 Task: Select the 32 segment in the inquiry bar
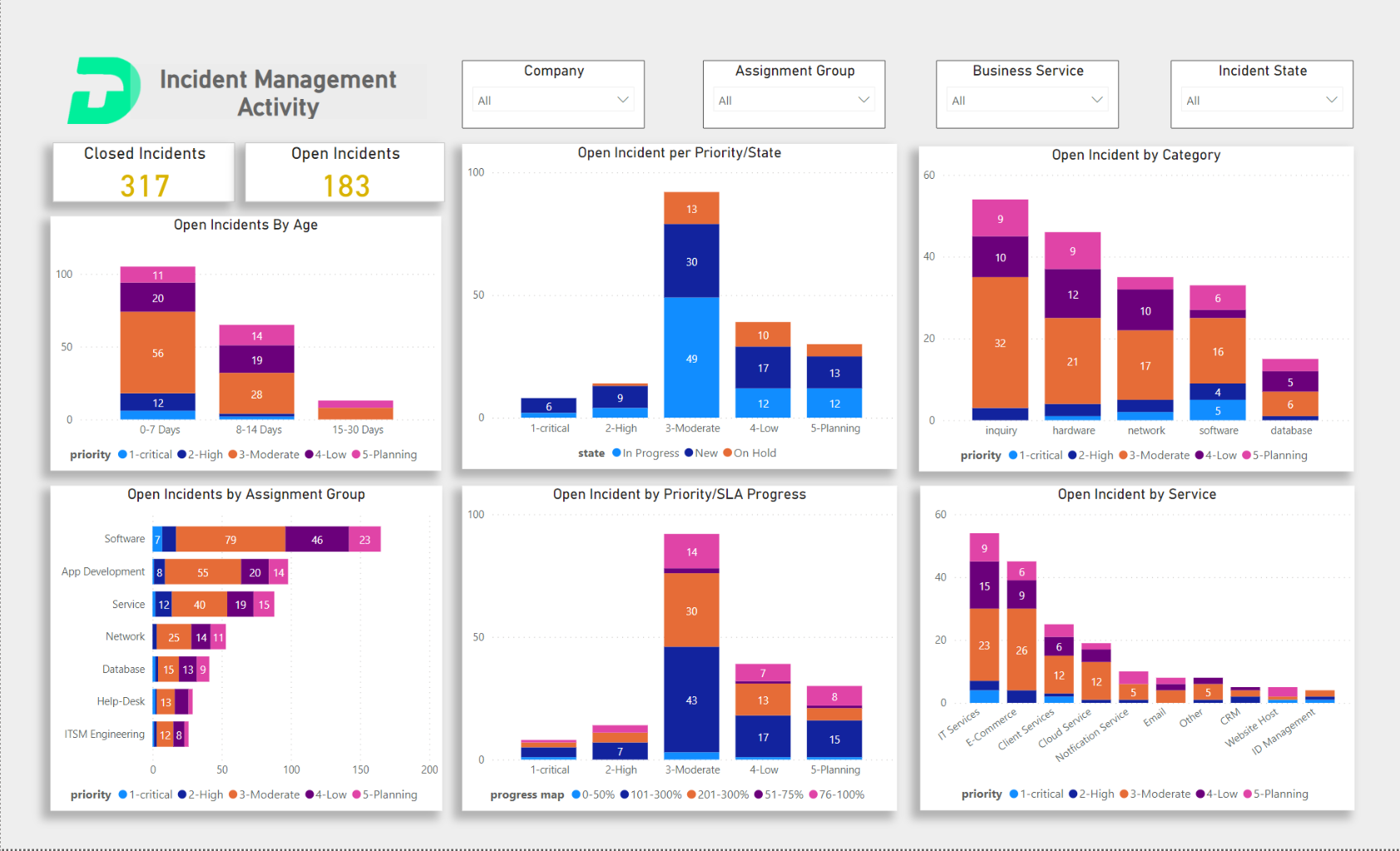[1000, 343]
